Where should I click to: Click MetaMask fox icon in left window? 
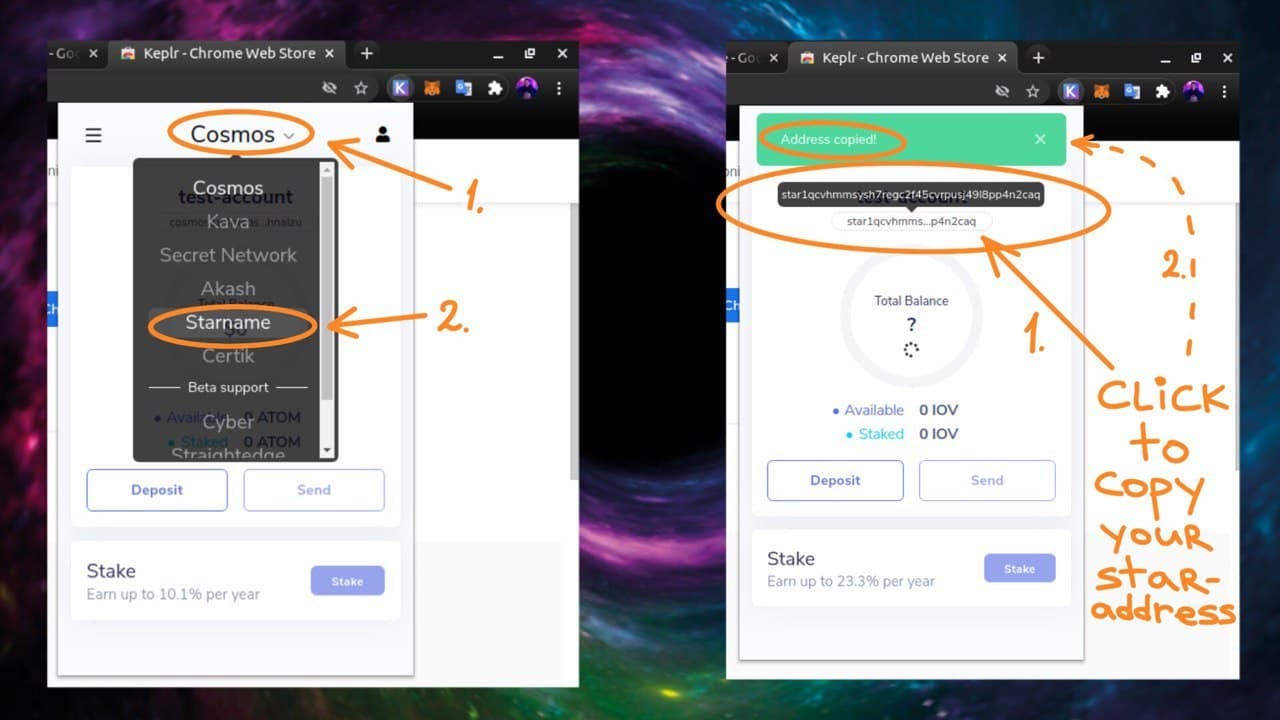(432, 88)
